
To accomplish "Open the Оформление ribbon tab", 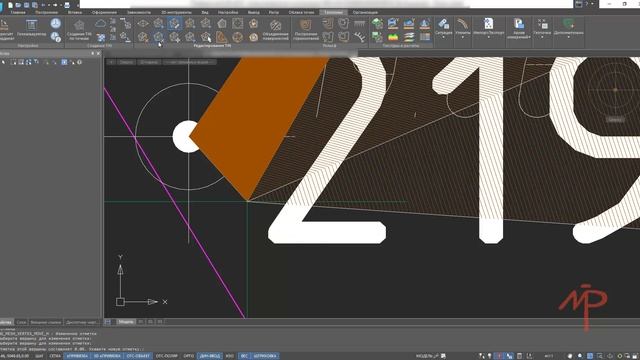I will [x=104, y=12].
